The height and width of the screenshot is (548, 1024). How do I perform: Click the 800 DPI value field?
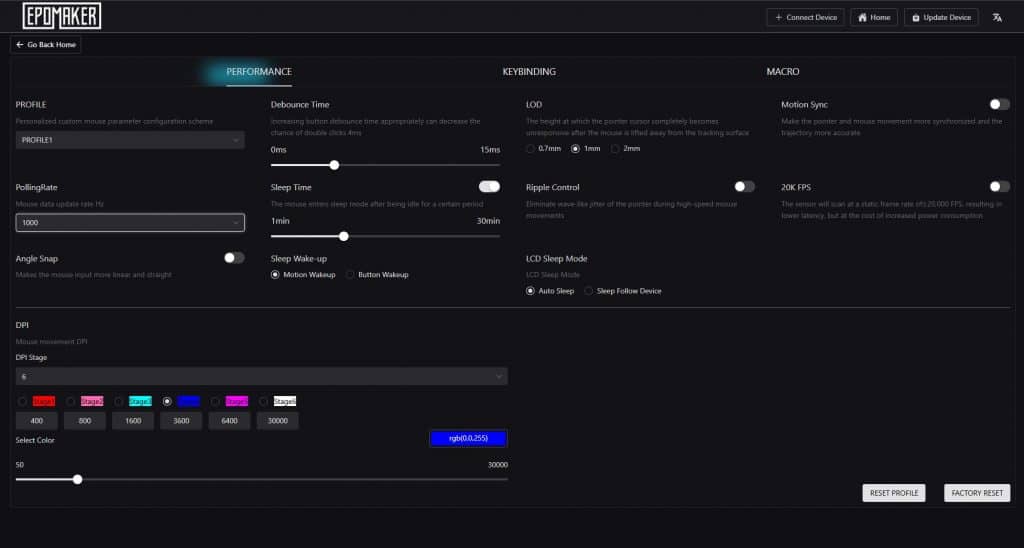[x=85, y=421]
